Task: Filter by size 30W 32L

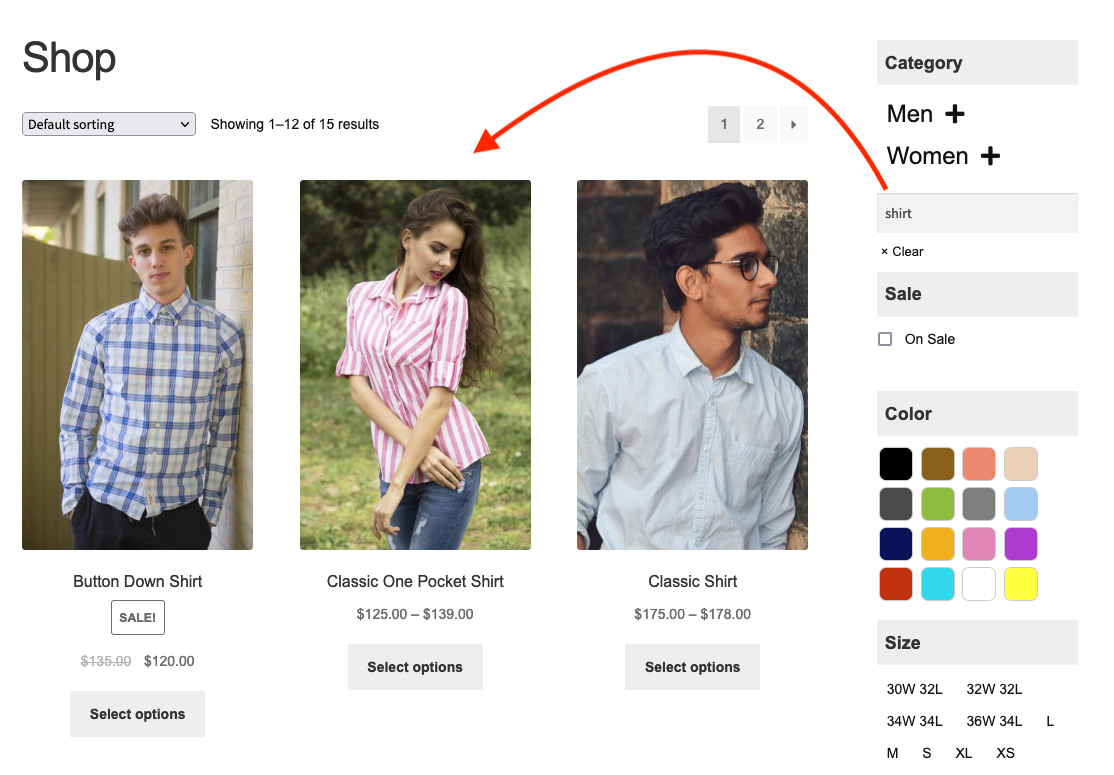Action: click(914, 689)
